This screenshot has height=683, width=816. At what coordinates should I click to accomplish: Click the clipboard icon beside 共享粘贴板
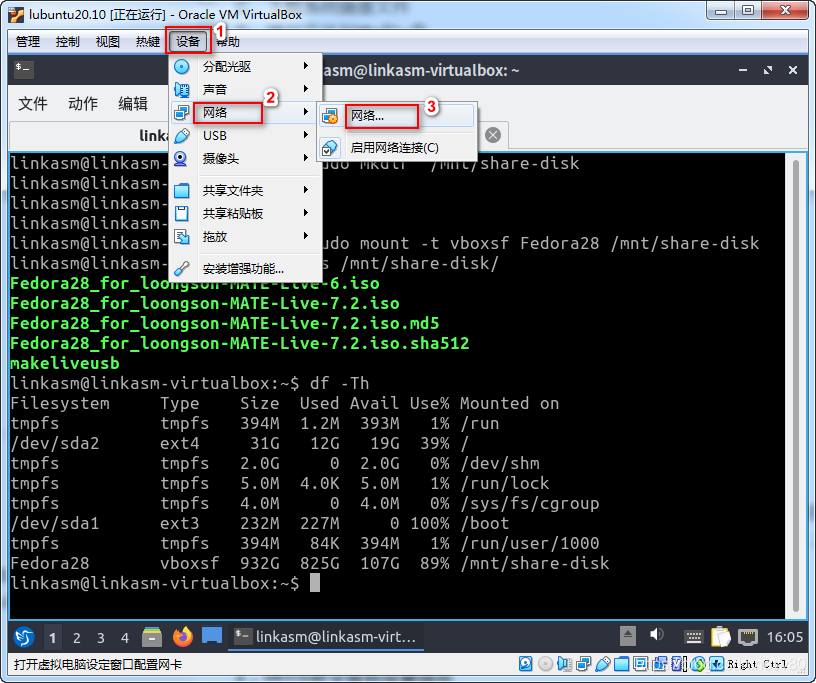coord(182,213)
